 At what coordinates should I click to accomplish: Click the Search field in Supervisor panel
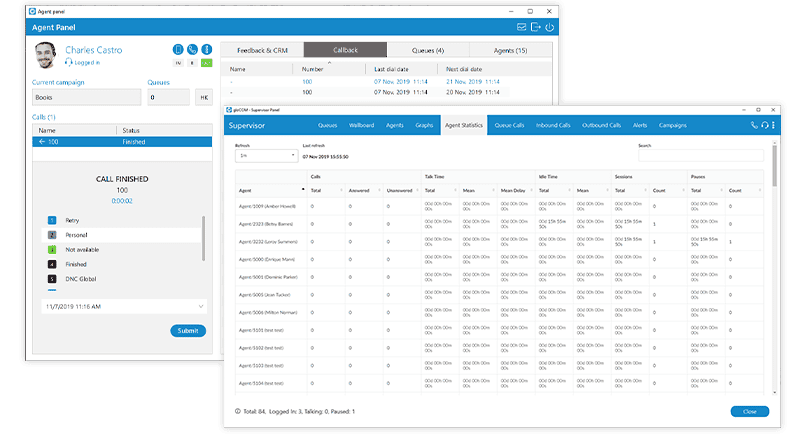pyautogui.click(x=700, y=156)
